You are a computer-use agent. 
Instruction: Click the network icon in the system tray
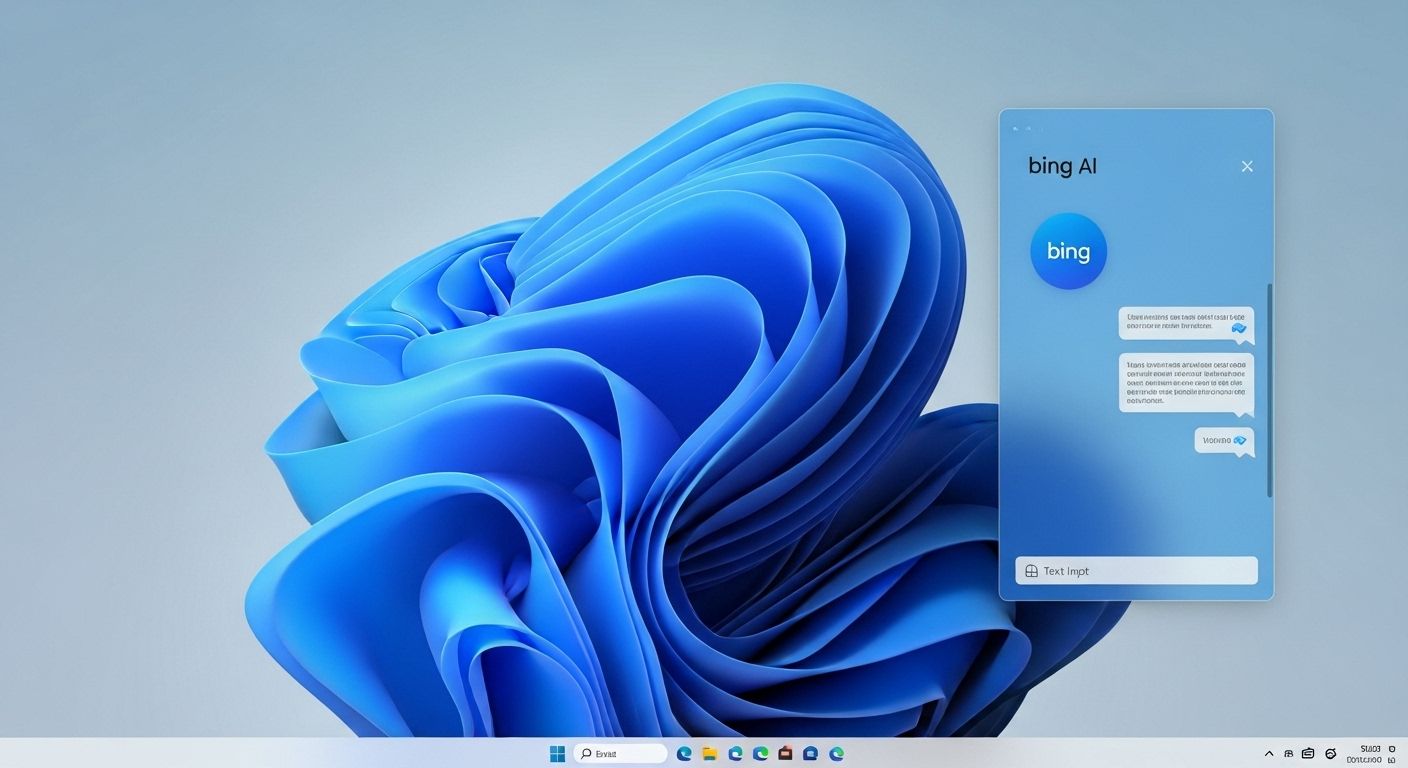click(1290, 753)
